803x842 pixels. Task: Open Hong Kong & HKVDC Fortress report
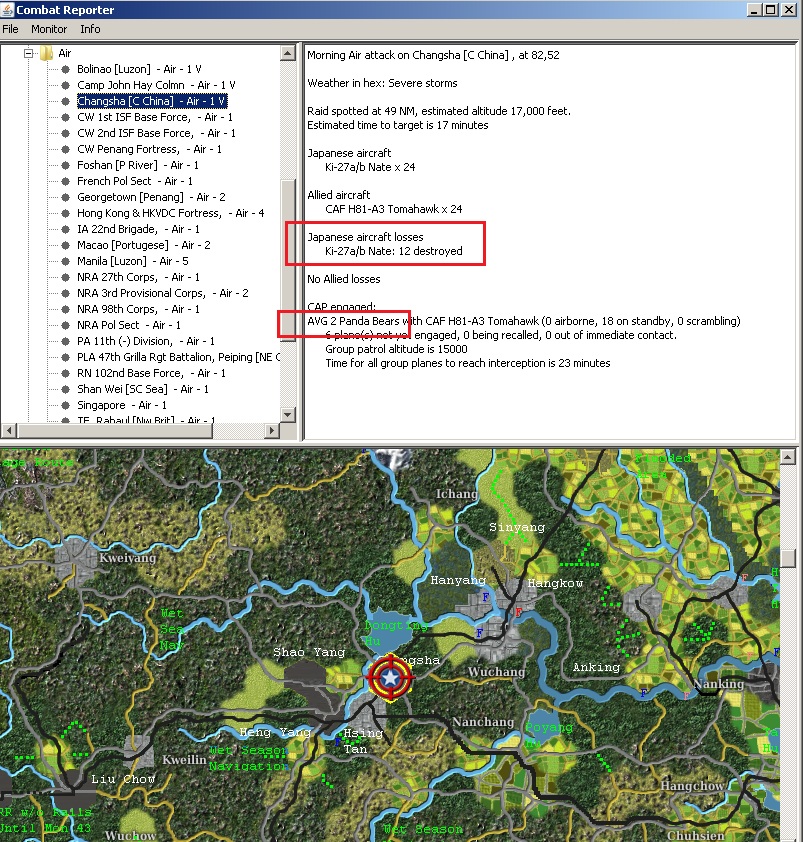click(171, 213)
